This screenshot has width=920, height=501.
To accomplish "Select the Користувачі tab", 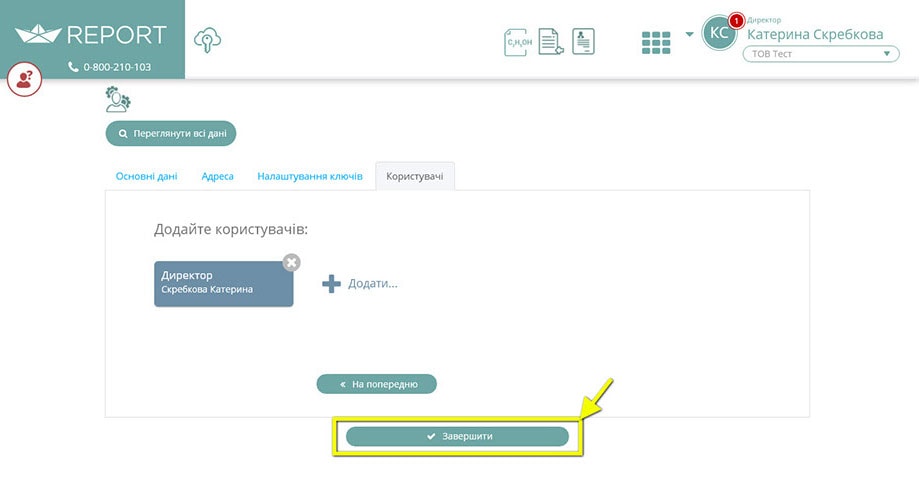I will [415, 176].
